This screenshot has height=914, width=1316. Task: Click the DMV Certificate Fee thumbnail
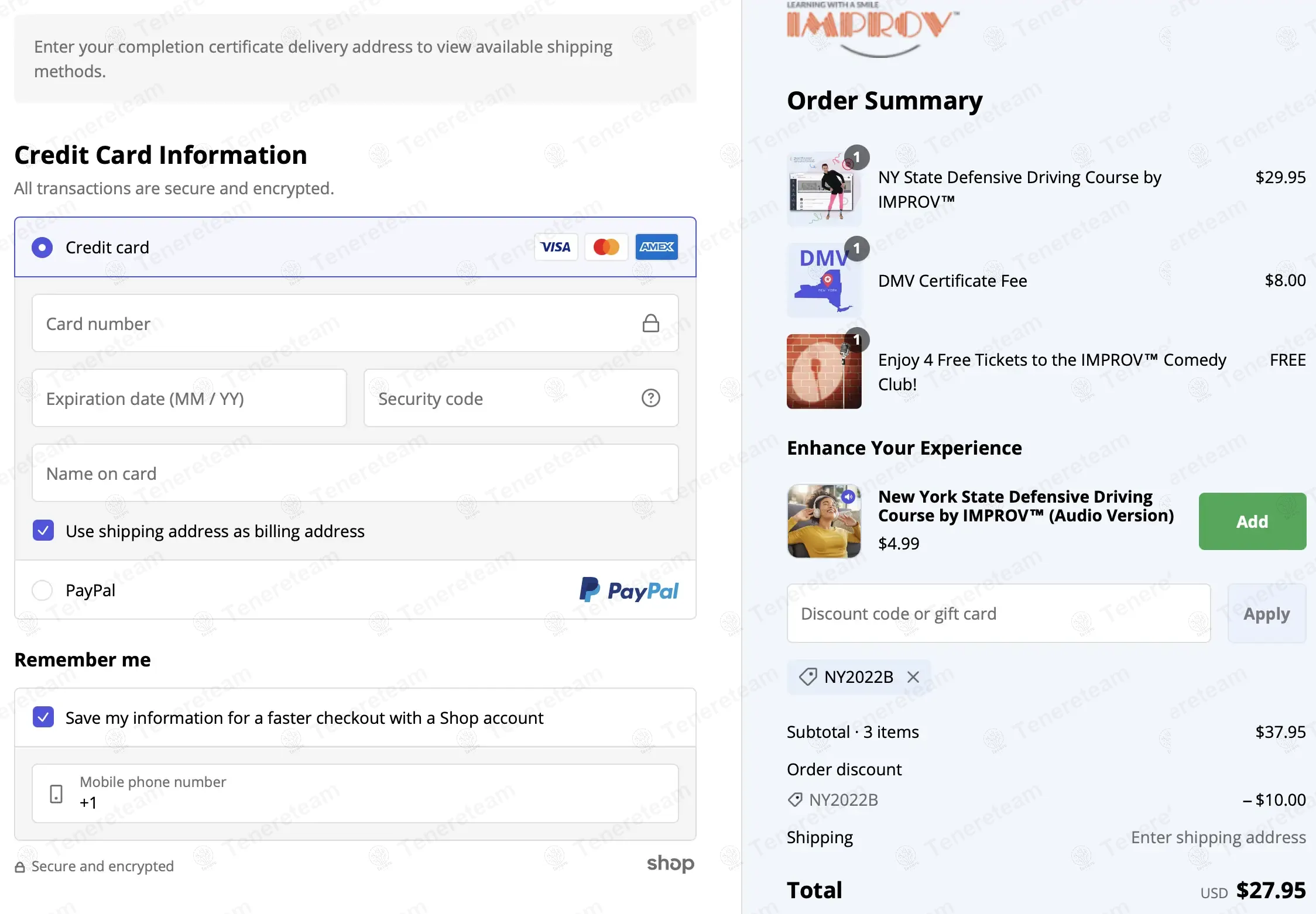click(x=824, y=281)
